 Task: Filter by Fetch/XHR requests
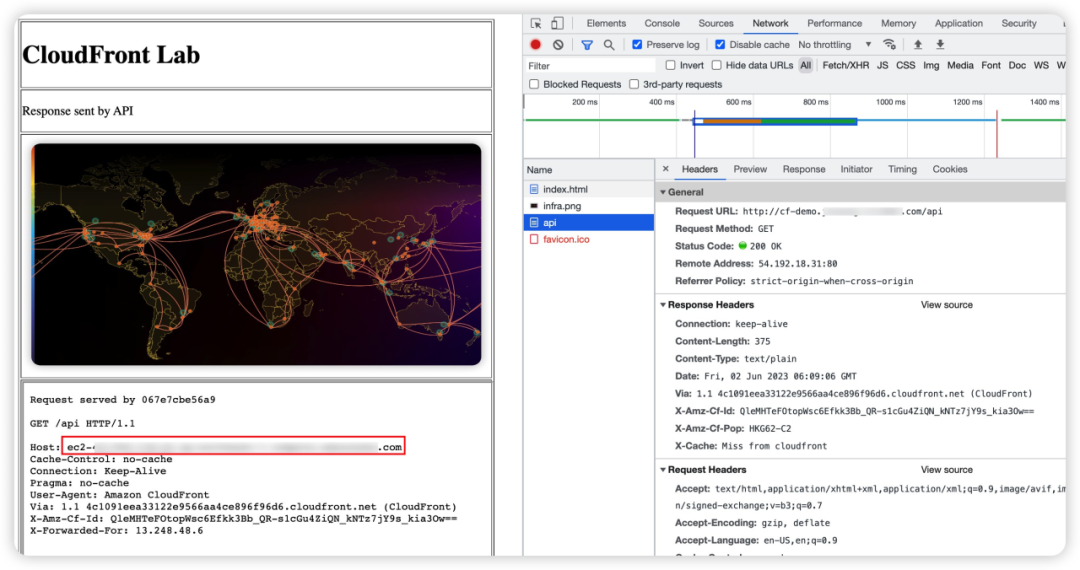(845, 65)
